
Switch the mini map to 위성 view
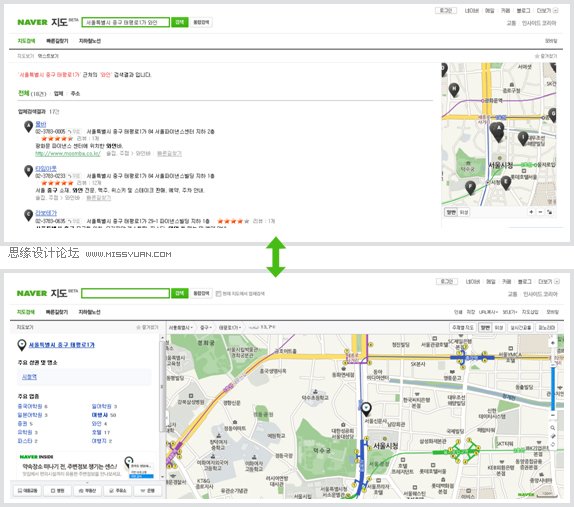[464, 212]
